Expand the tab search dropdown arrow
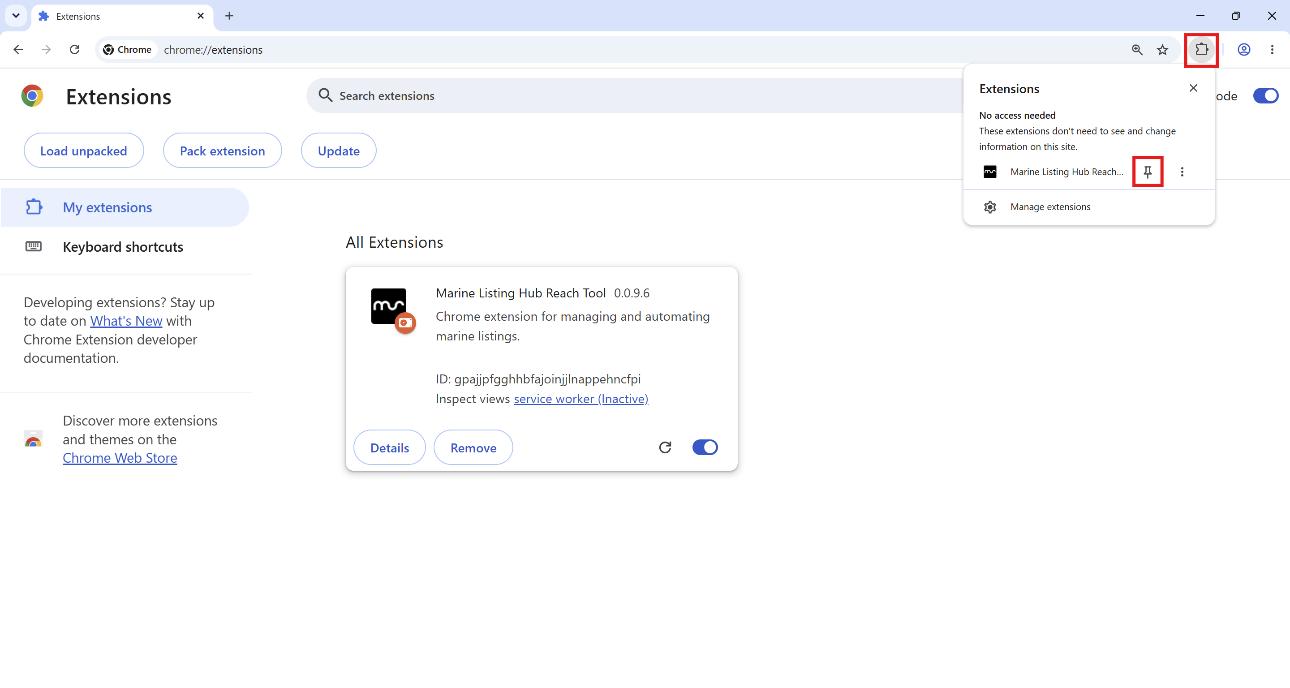Viewport: 1290px width, 688px height. 16,16
